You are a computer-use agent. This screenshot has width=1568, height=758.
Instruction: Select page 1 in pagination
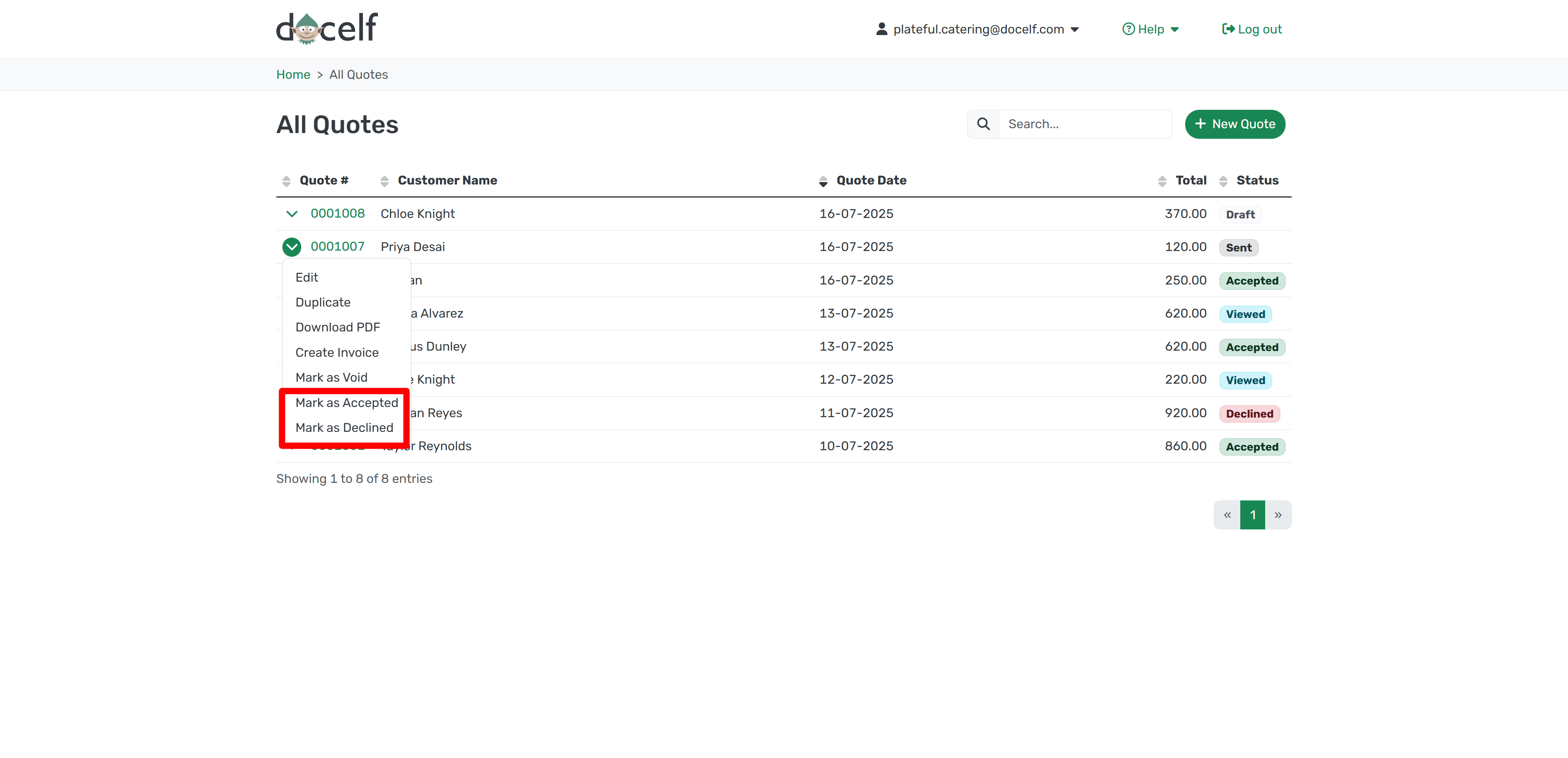pos(1253,515)
